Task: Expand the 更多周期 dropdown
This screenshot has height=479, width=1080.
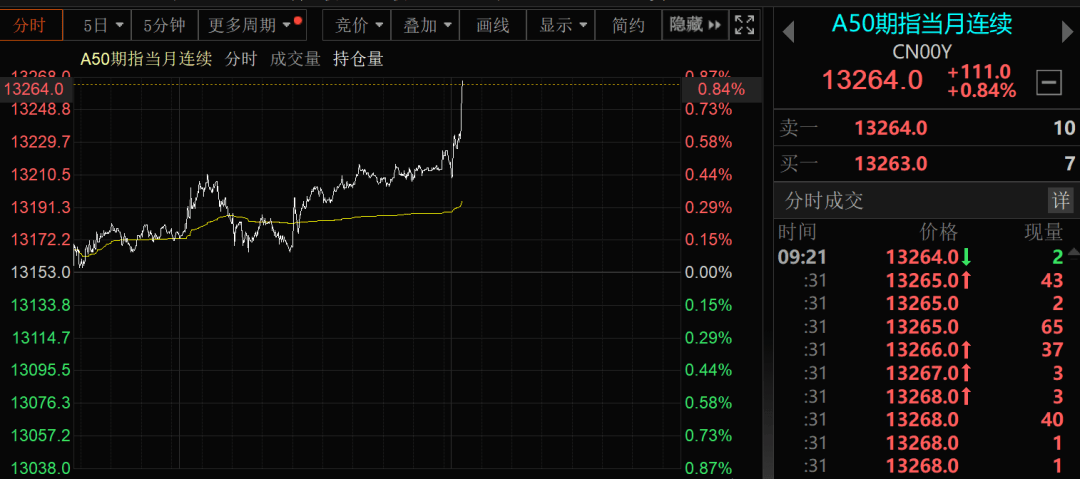Action: pyautogui.click(x=251, y=25)
